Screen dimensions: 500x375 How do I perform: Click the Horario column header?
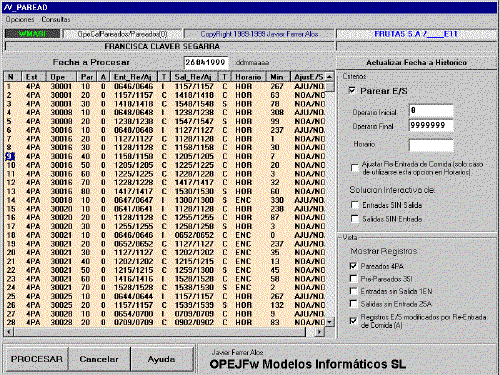(x=248, y=77)
